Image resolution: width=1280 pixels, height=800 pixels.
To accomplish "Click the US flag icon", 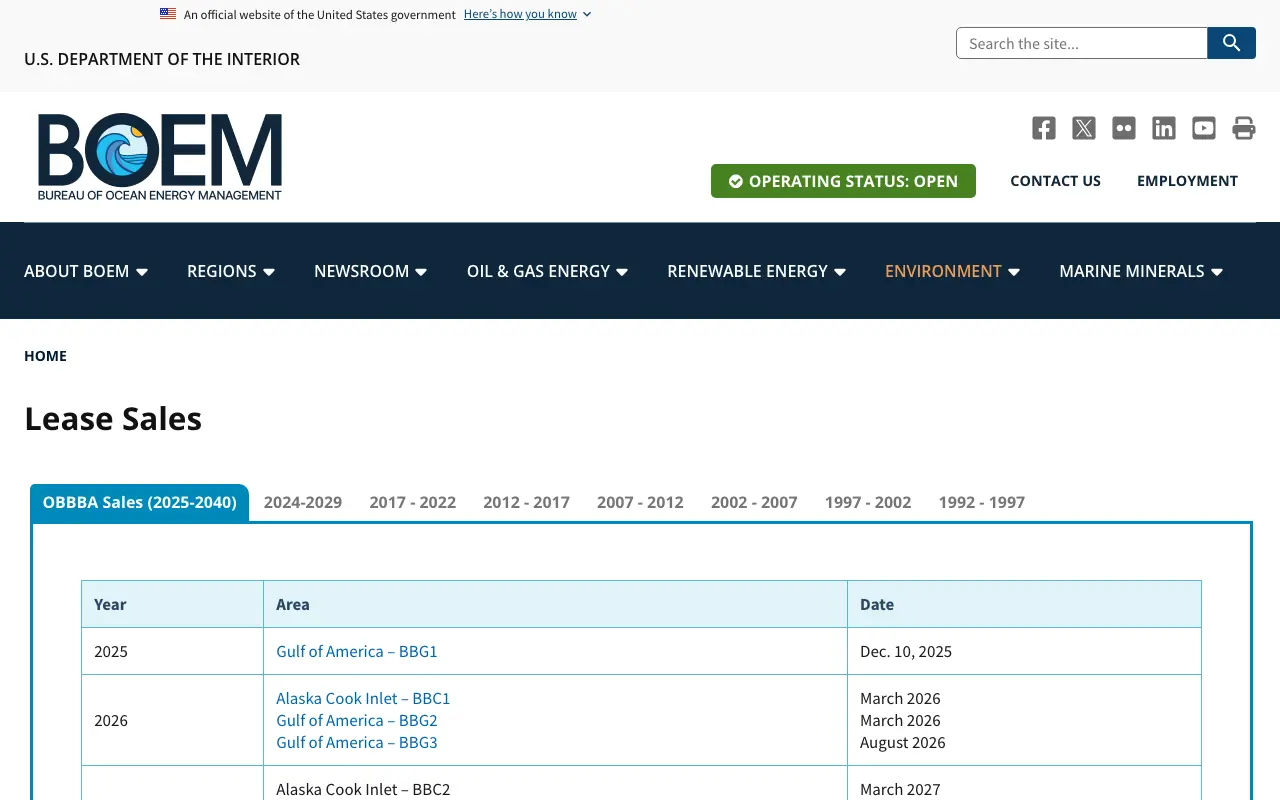I will click(168, 14).
